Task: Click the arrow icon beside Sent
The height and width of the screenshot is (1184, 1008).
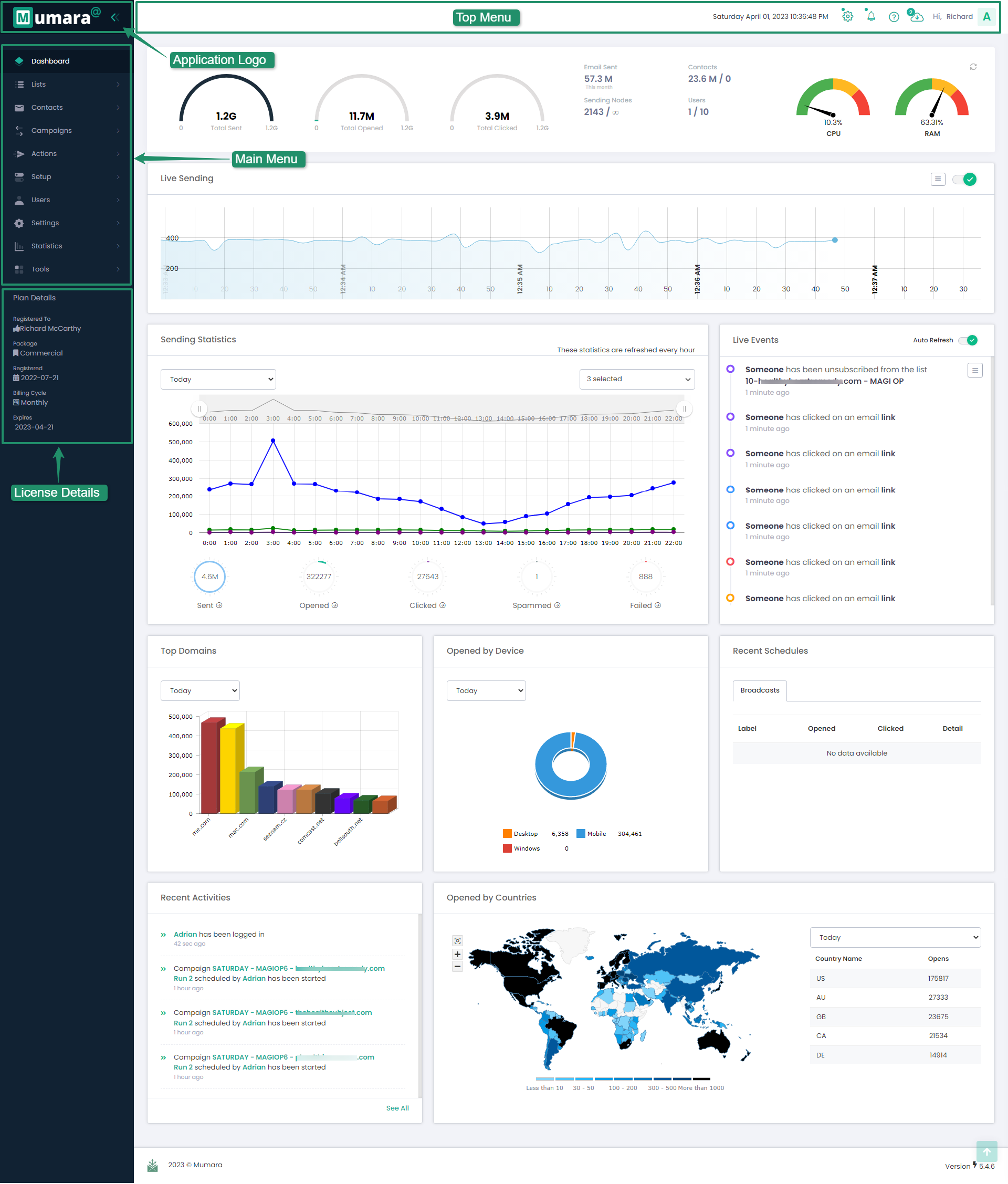Action: (x=219, y=605)
